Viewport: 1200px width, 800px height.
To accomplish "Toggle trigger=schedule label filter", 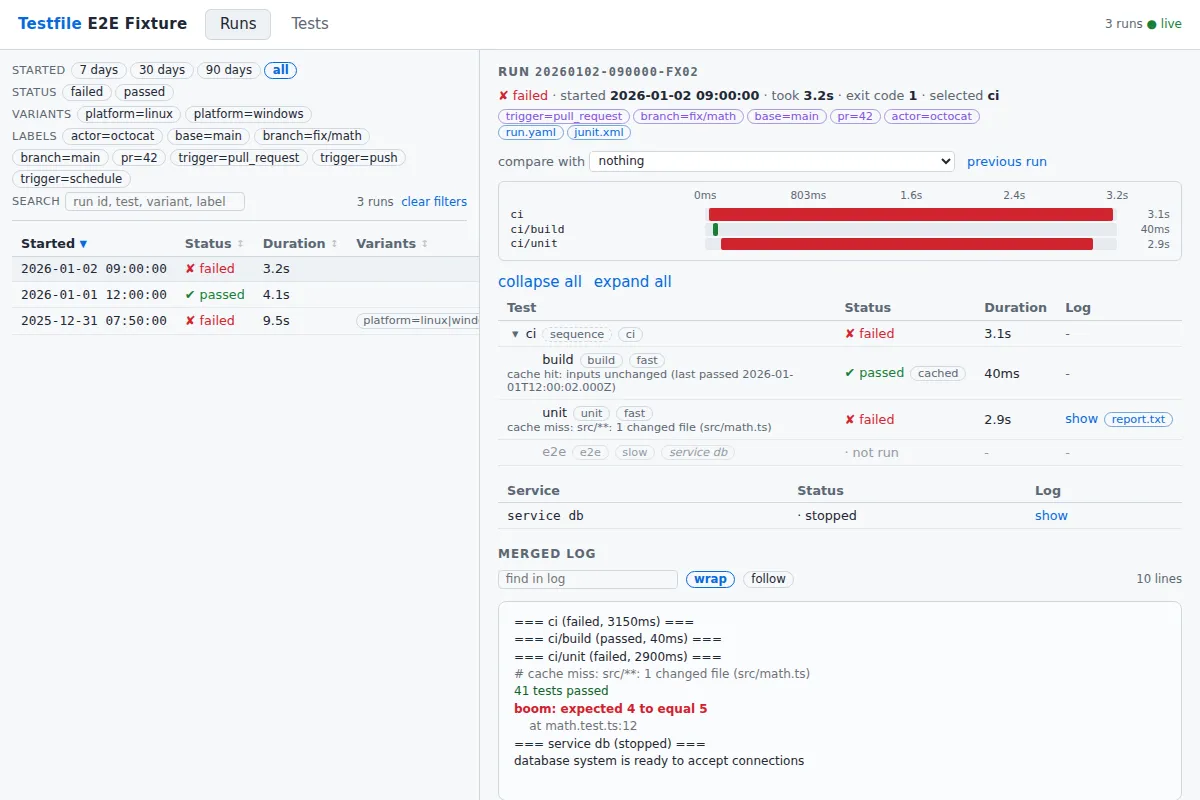I will coord(72,179).
